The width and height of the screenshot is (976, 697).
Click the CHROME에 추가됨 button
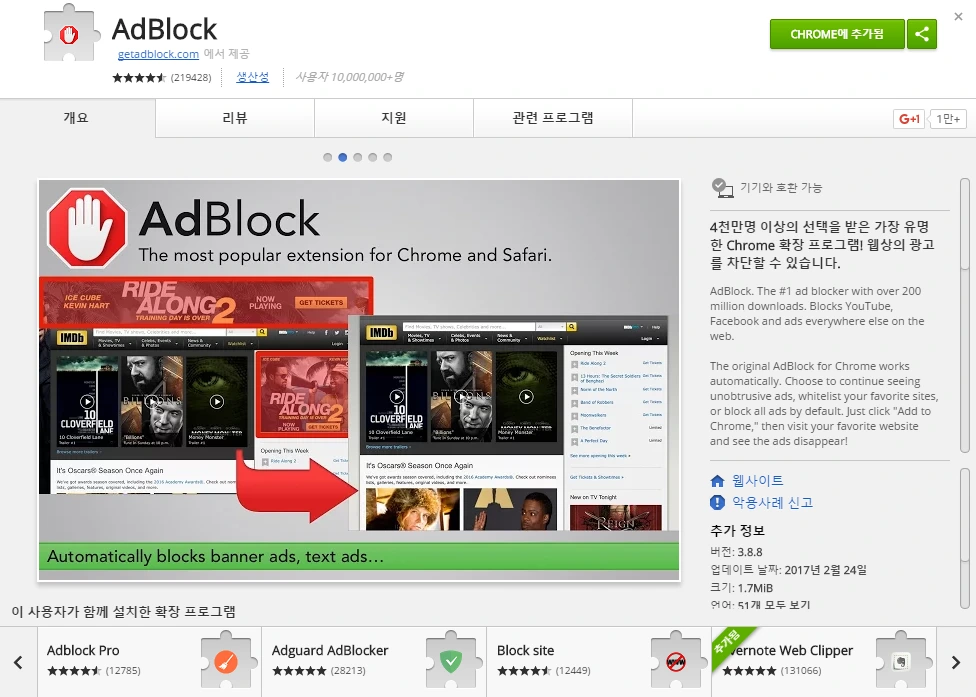tap(837, 34)
